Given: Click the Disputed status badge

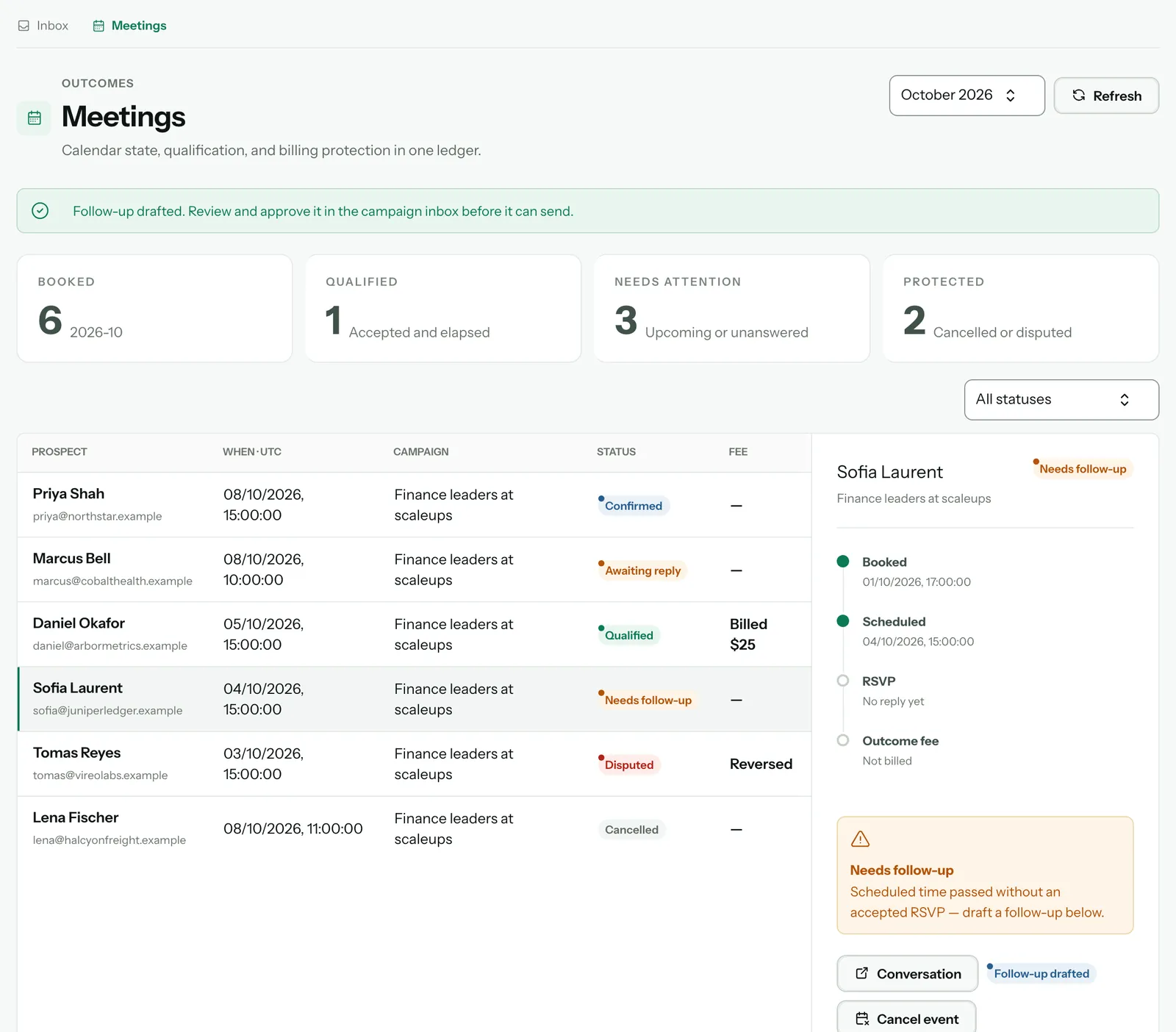Looking at the screenshot, I should click(628, 764).
